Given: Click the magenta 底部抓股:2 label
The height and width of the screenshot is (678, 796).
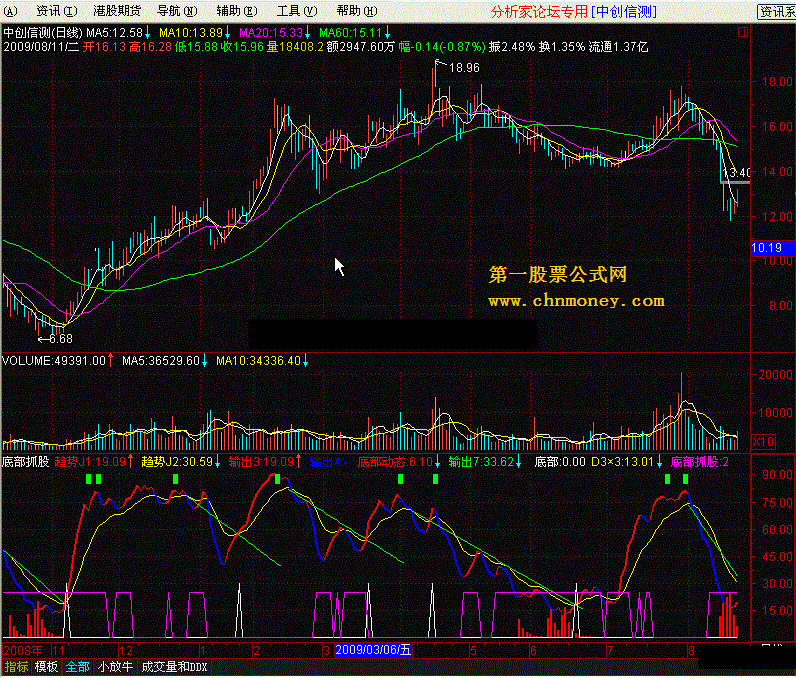Looking at the screenshot, I should coord(700,462).
